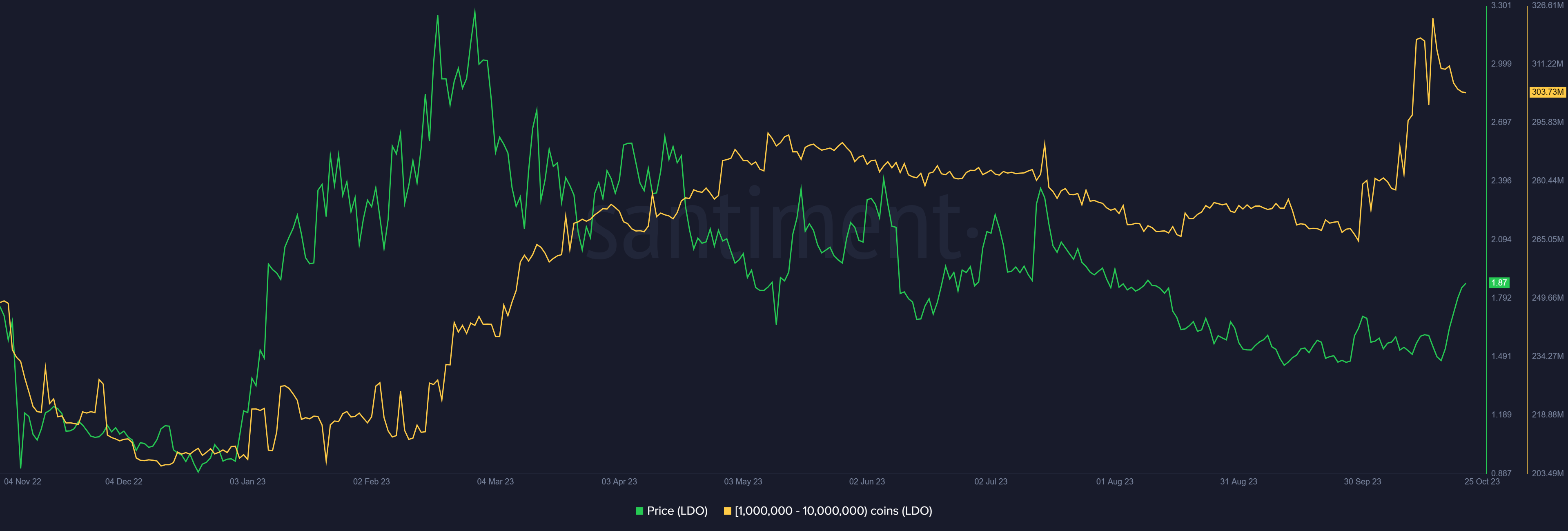The height and width of the screenshot is (531, 1568).
Task: Click the 02 Feb 23 date label
Action: (371, 482)
